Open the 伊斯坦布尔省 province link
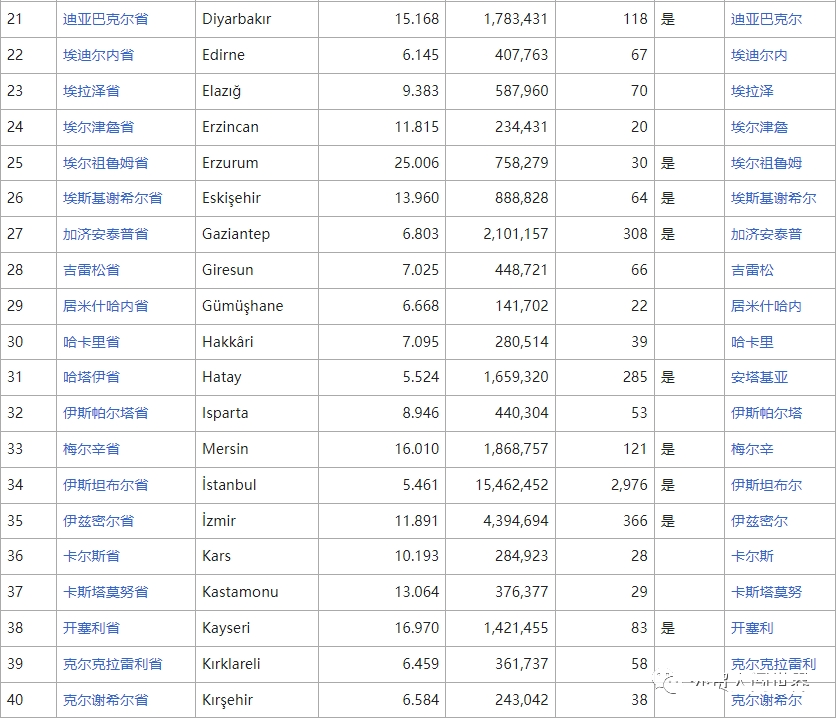 [x=105, y=485]
